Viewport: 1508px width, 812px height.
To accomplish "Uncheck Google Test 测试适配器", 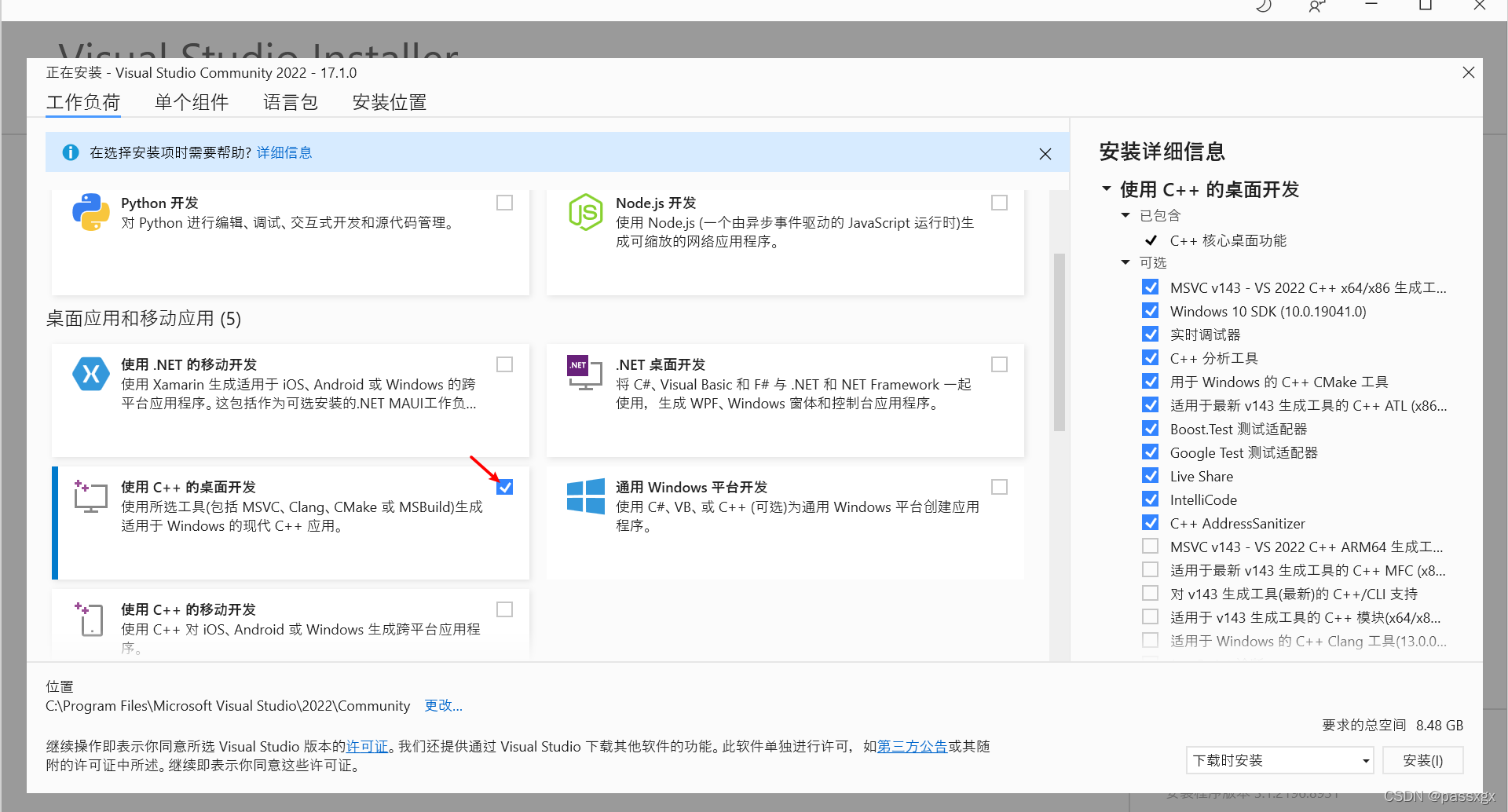I will 1151,452.
